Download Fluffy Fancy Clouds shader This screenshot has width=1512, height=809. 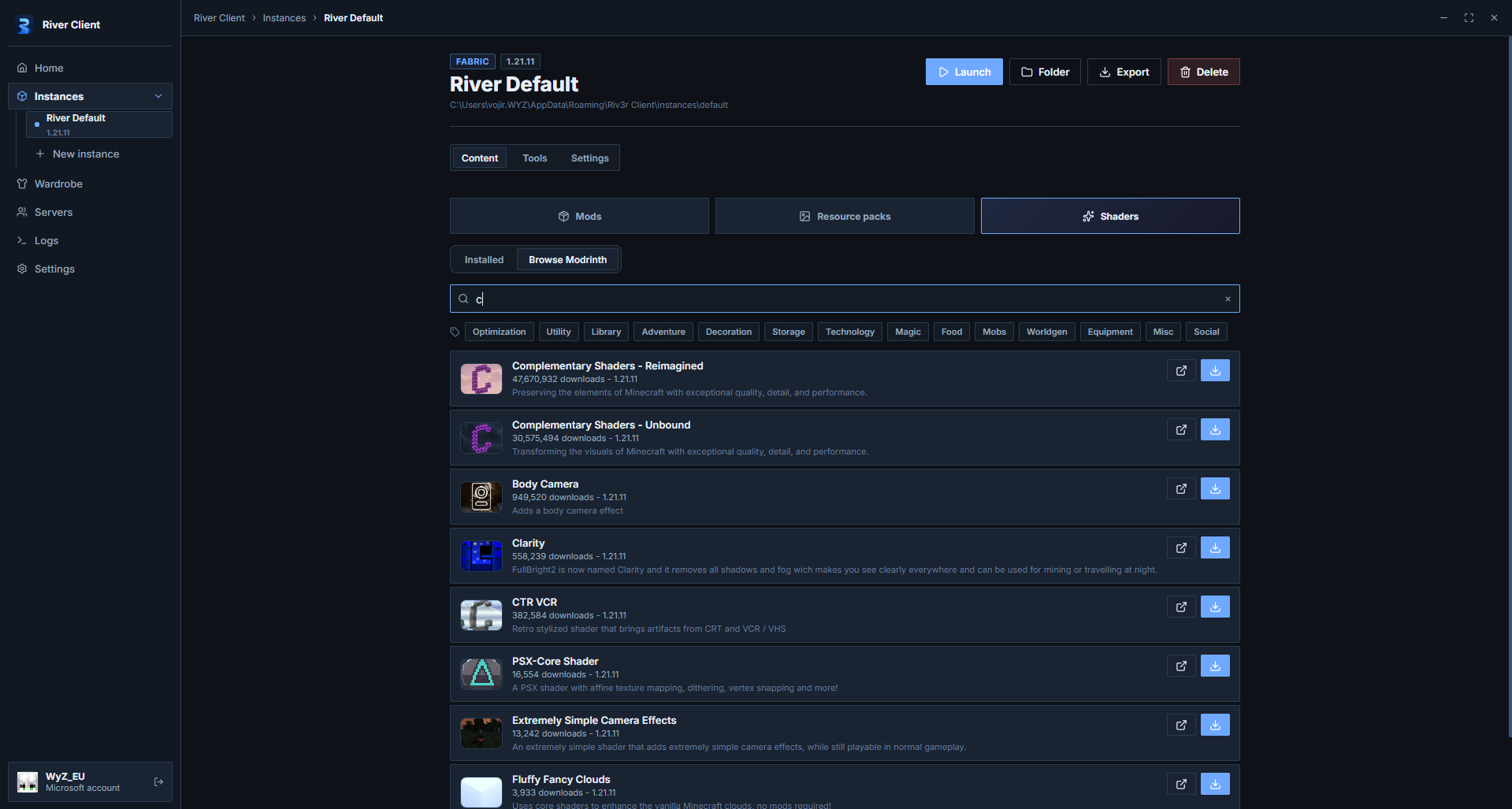(x=1215, y=784)
